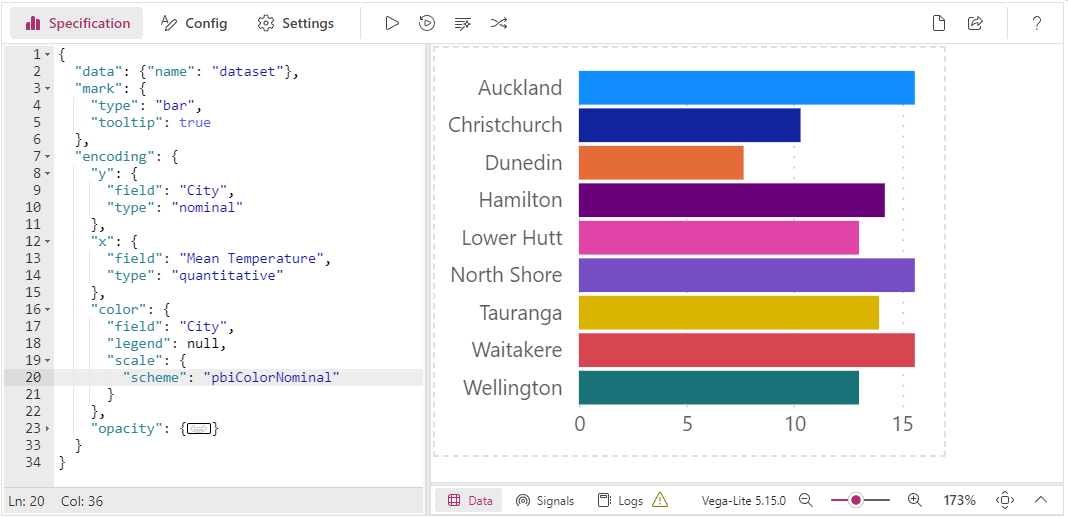Open help via the question mark icon

1037,23
